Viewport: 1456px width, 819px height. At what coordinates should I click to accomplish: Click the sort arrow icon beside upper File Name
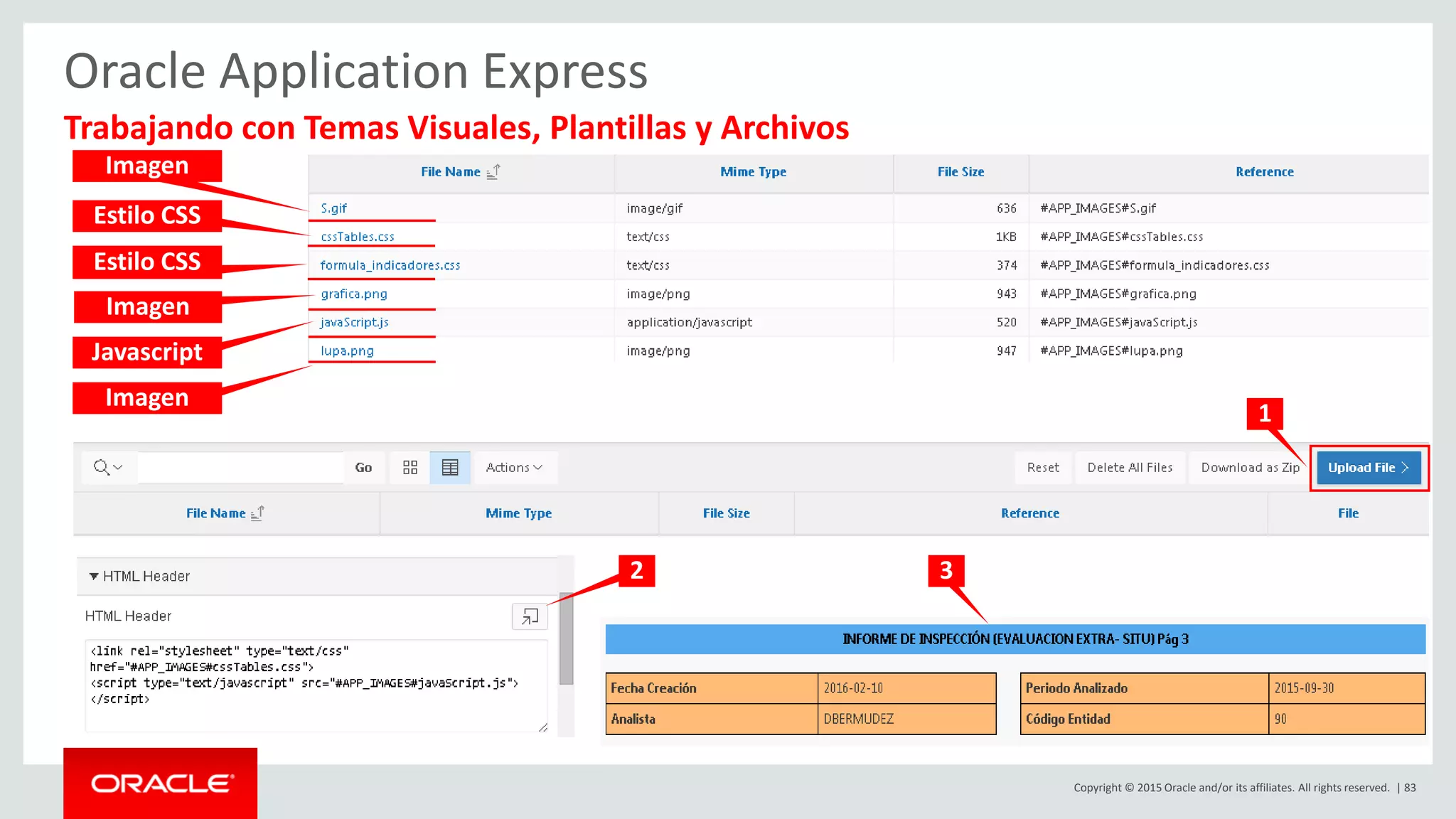(493, 171)
